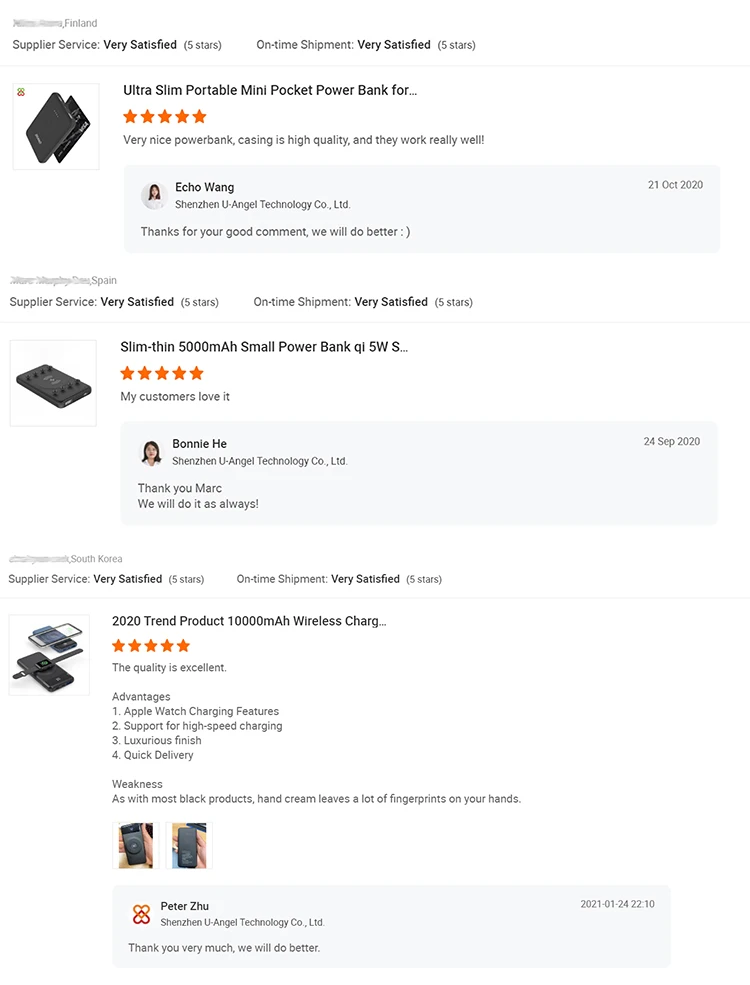Click the fifth star of the Slim-thin 5000mAh rating
Viewport: 750px width, 985px height.
pyautogui.click(x=196, y=372)
